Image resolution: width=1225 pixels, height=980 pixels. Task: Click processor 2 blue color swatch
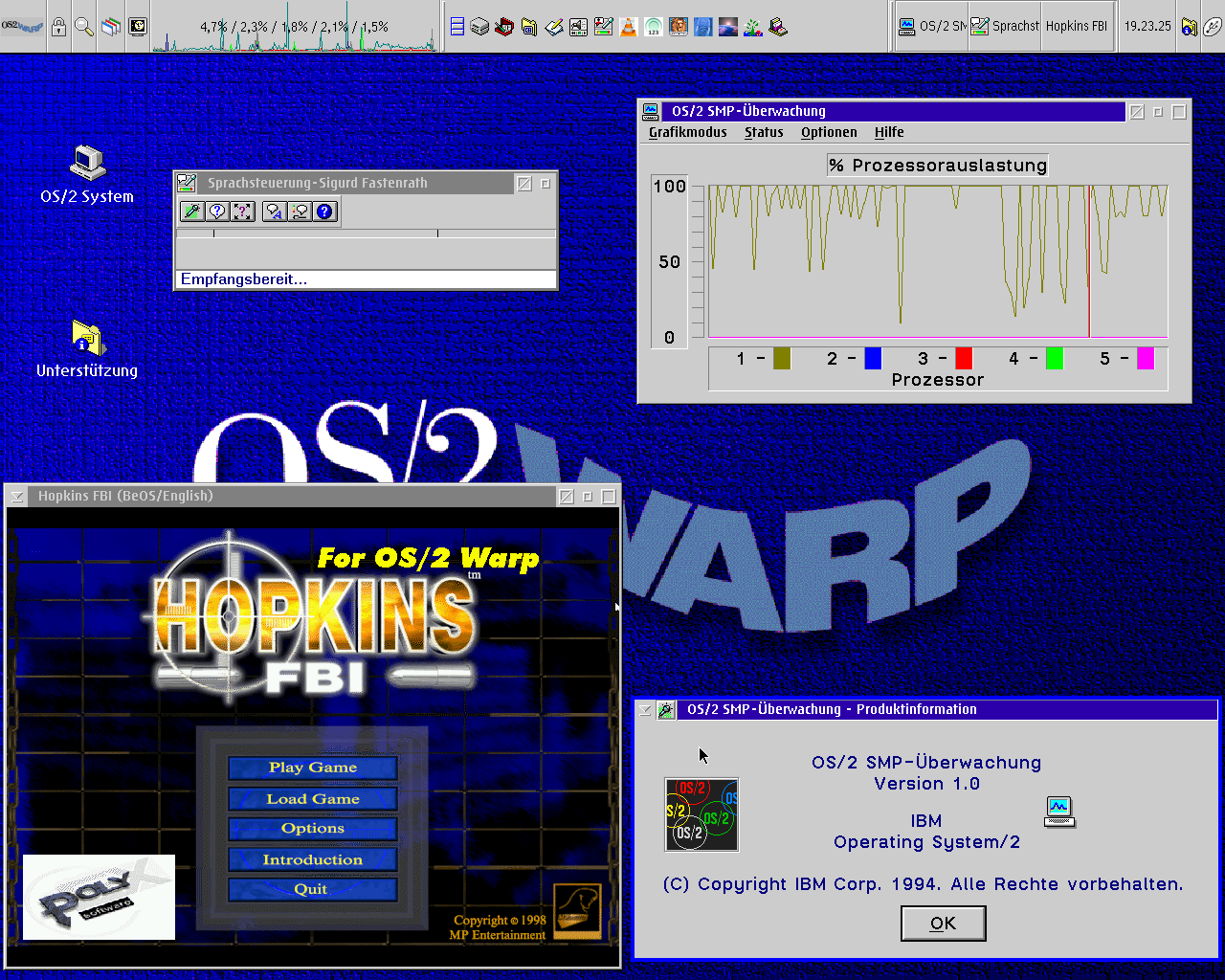pos(873,359)
